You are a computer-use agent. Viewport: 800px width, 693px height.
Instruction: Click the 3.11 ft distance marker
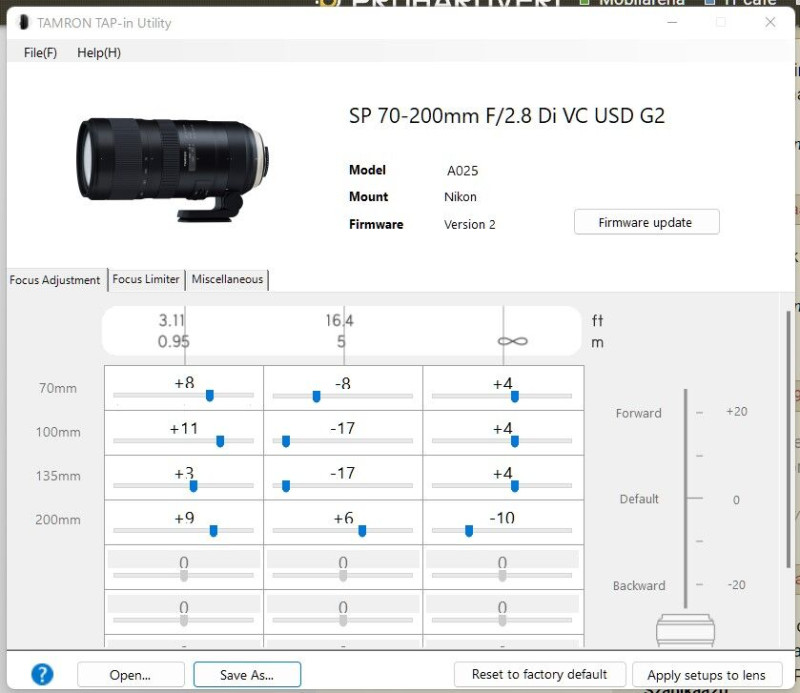tap(171, 320)
